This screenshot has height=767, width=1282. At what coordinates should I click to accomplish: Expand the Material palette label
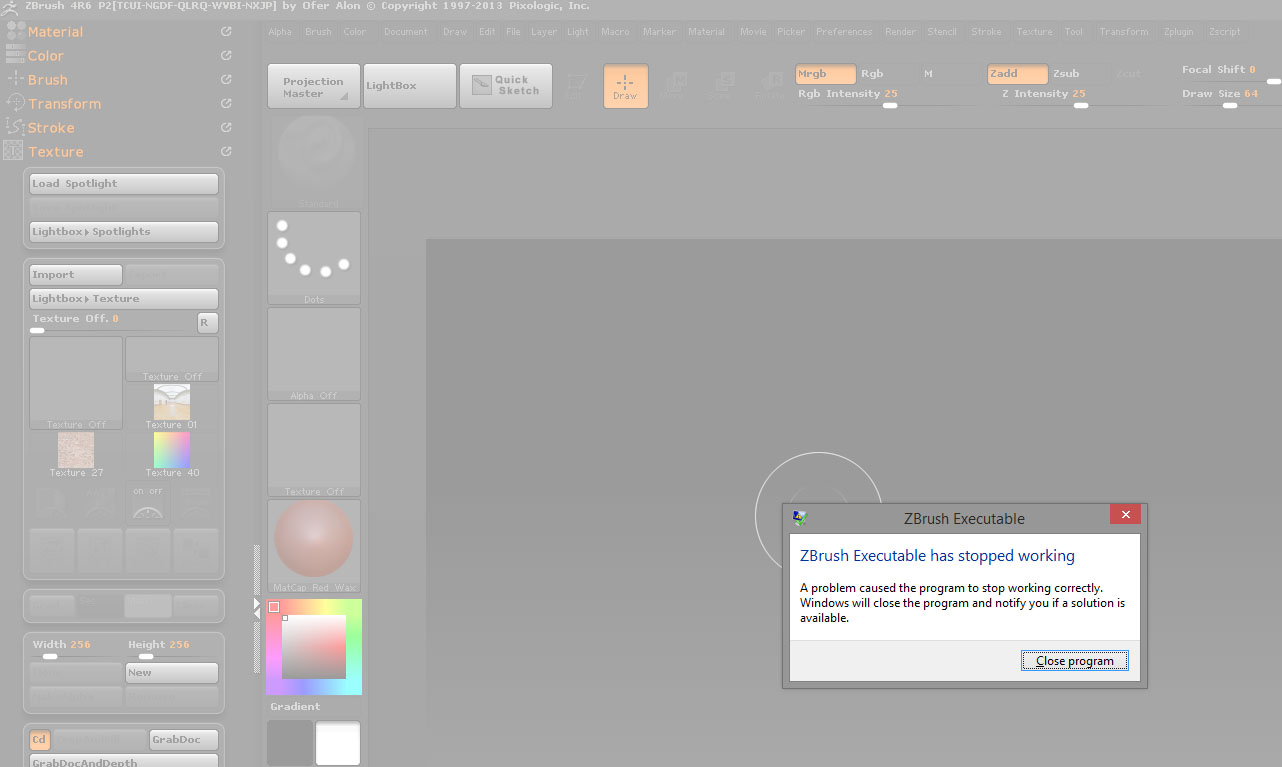coord(55,32)
